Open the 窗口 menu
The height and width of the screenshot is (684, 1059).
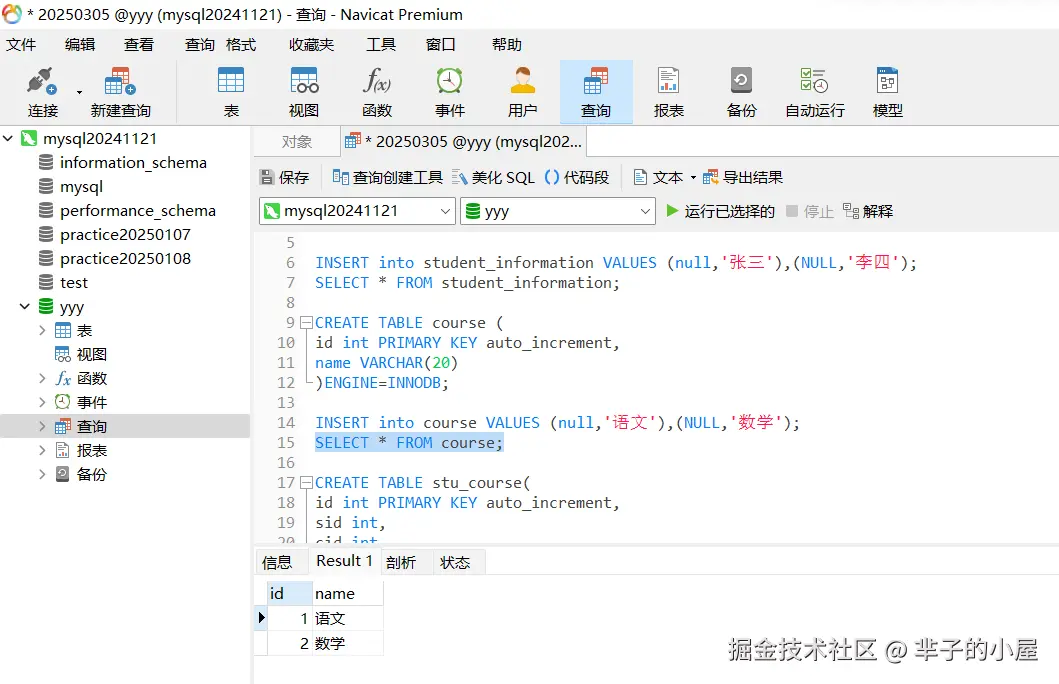pos(440,45)
